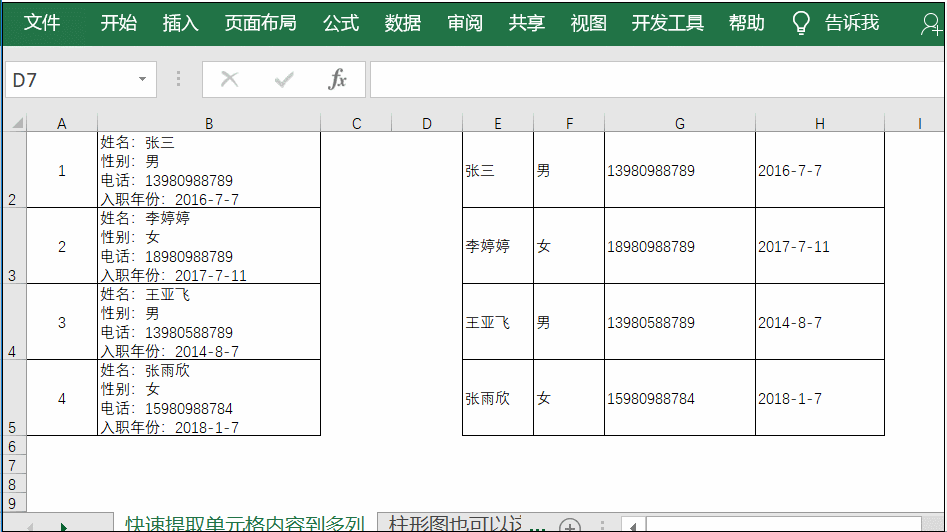947x532 pixels.
Task: Select column B header
Action: click(x=209, y=124)
